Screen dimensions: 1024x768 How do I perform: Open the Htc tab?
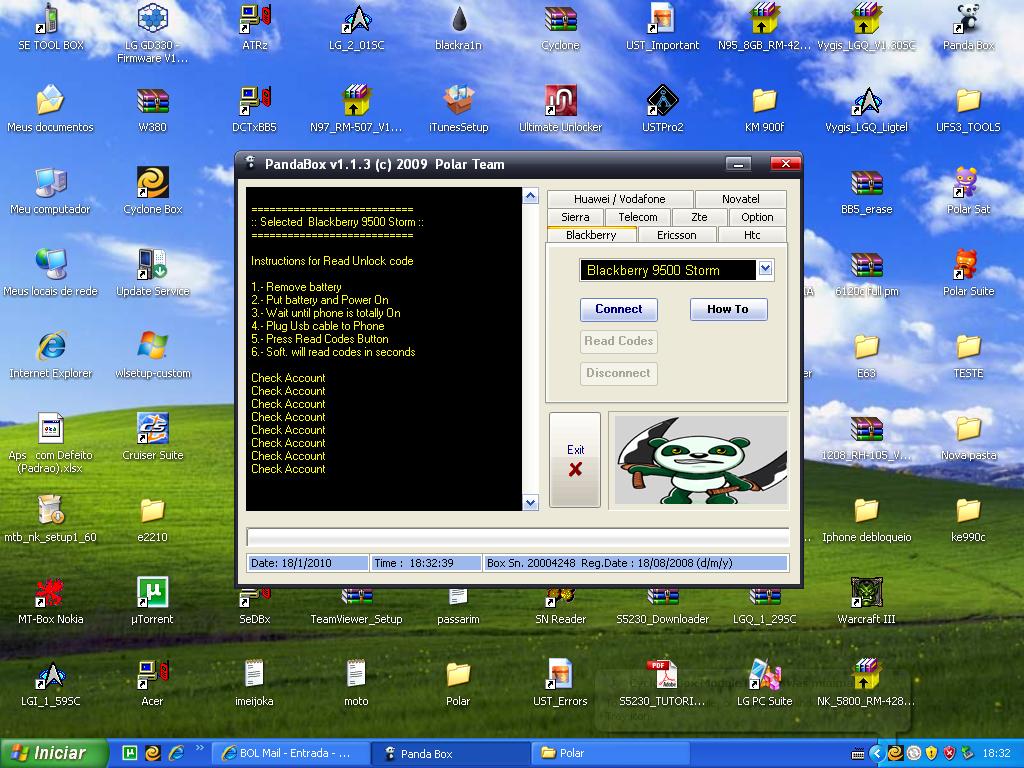[752, 235]
